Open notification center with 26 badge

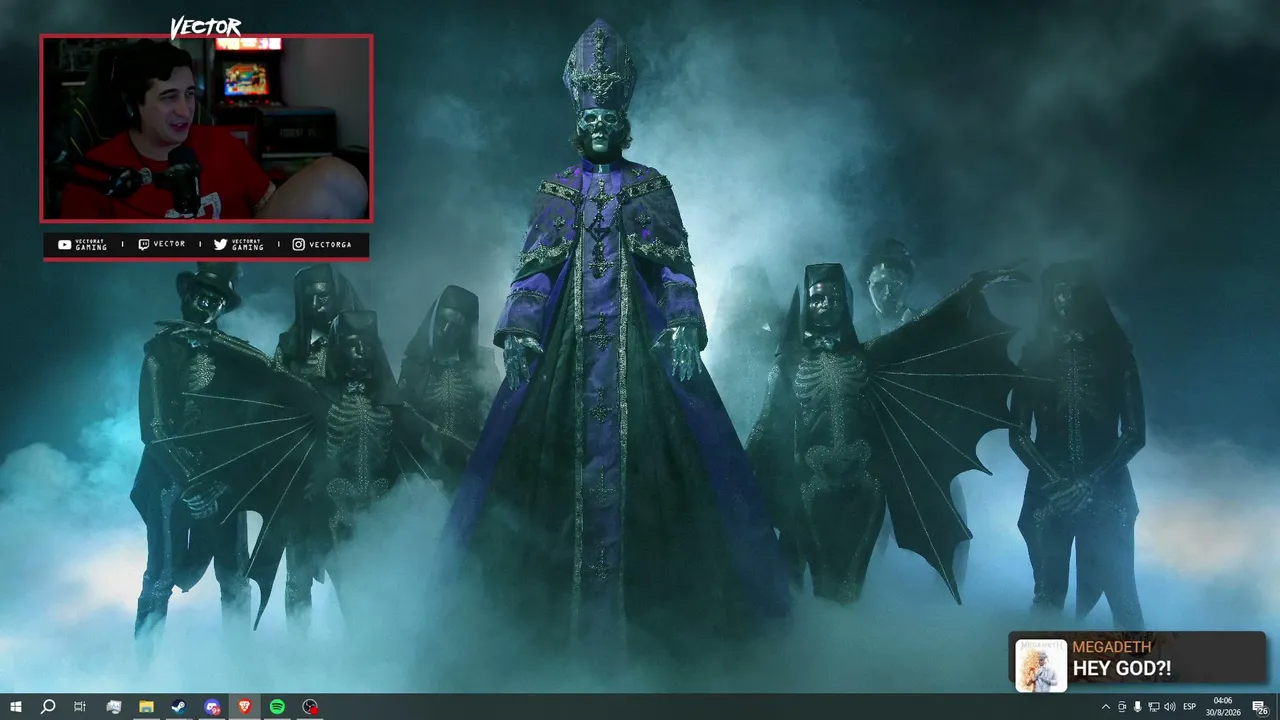coord(1259,707)
